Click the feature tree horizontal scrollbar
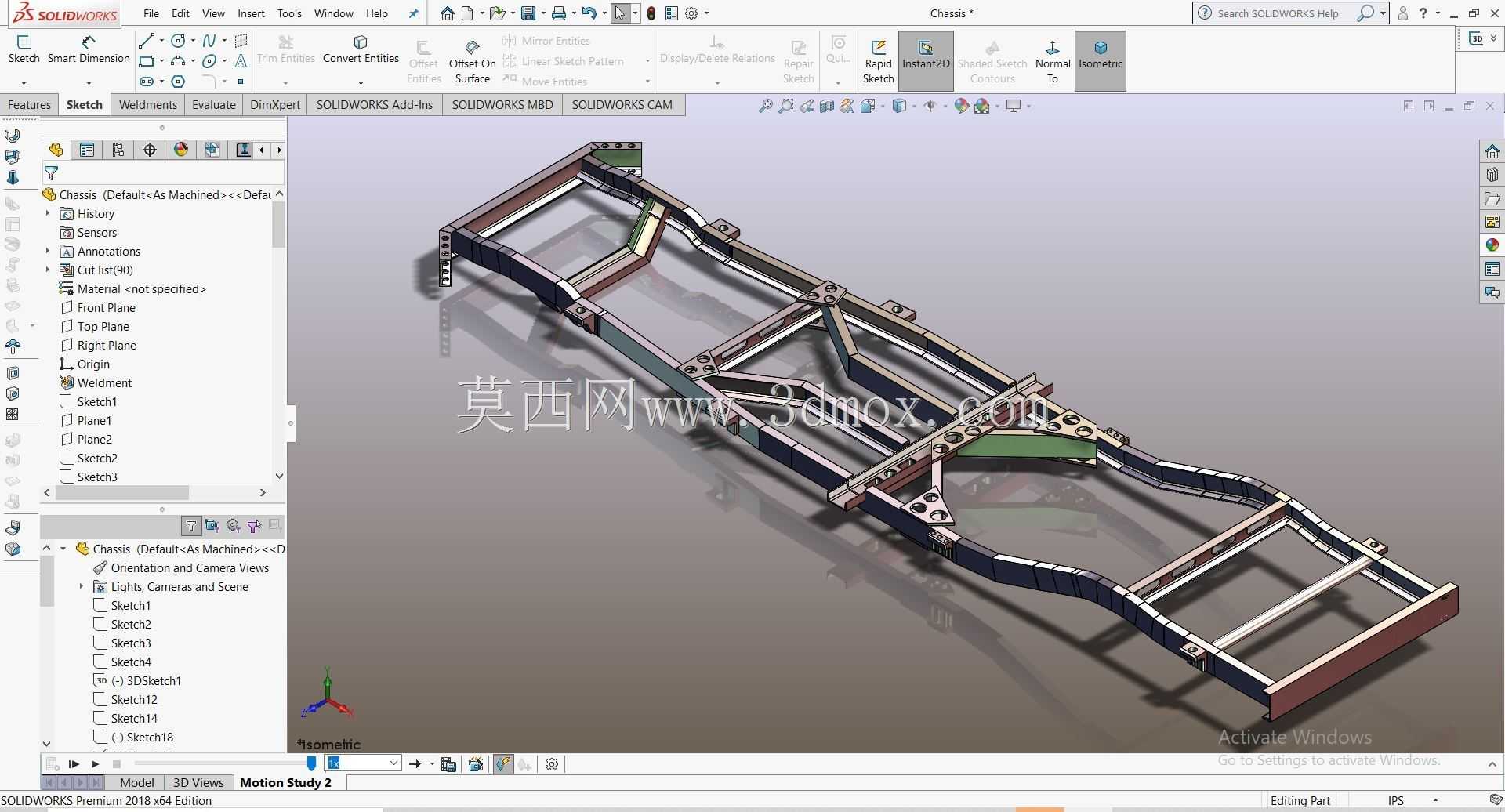1505x812 pixels. 121,492
